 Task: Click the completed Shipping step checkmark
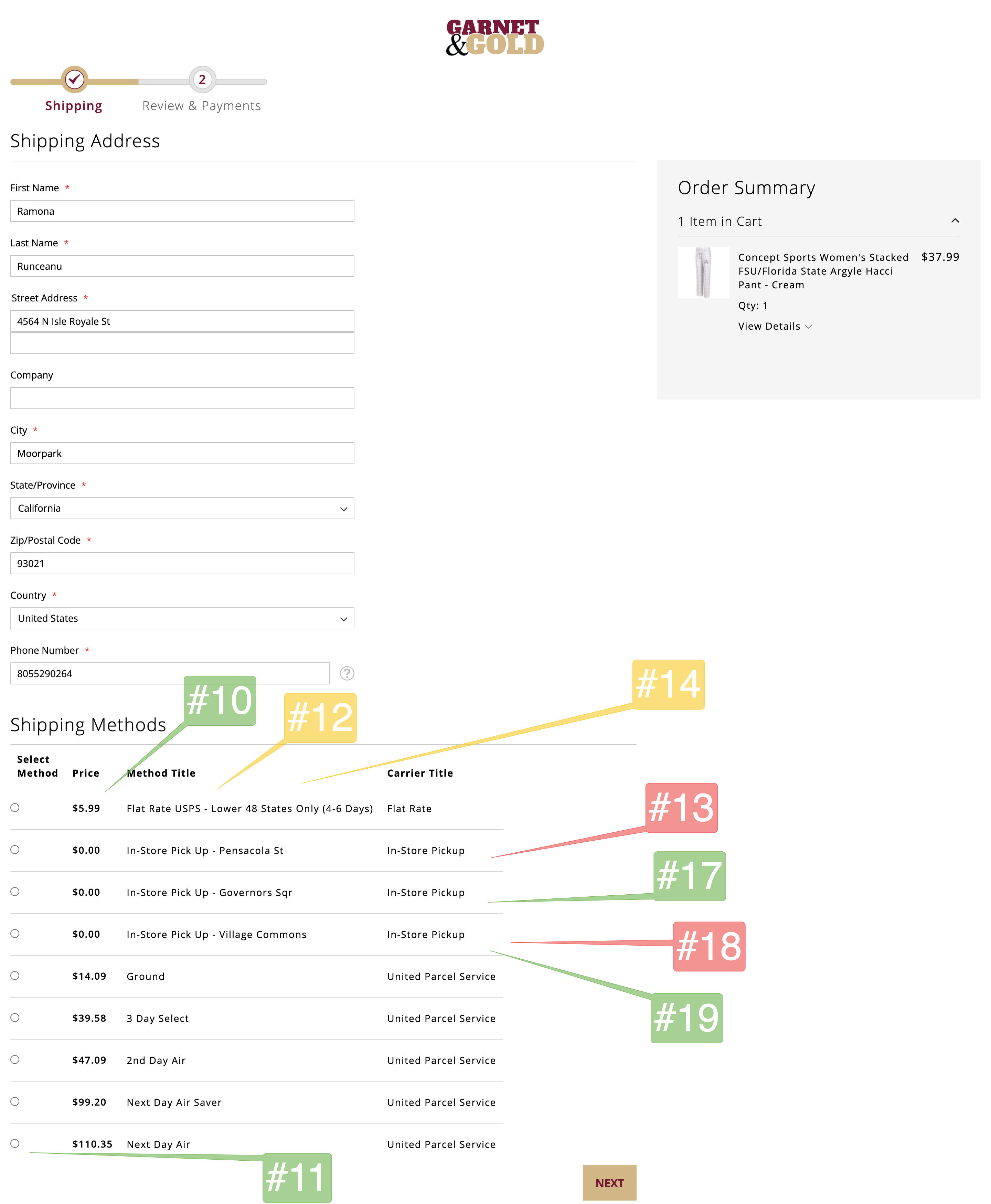coord(75,79)
